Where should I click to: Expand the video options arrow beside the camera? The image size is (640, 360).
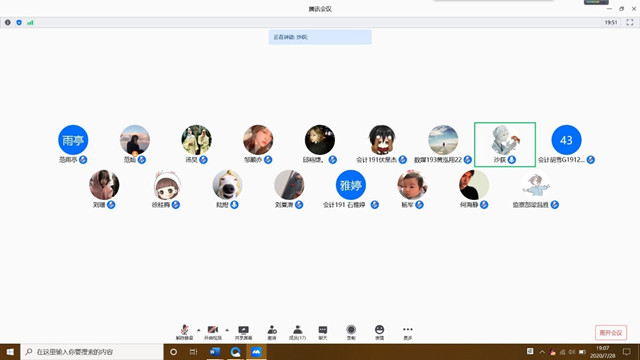(x=227, y=330)
